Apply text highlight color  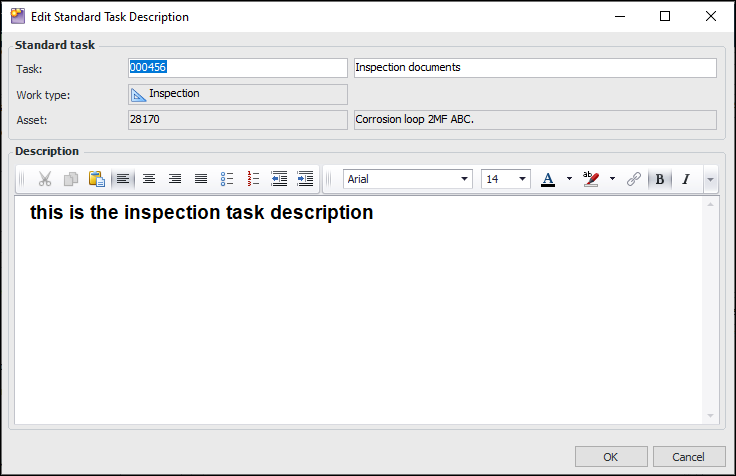pos(591,179)
